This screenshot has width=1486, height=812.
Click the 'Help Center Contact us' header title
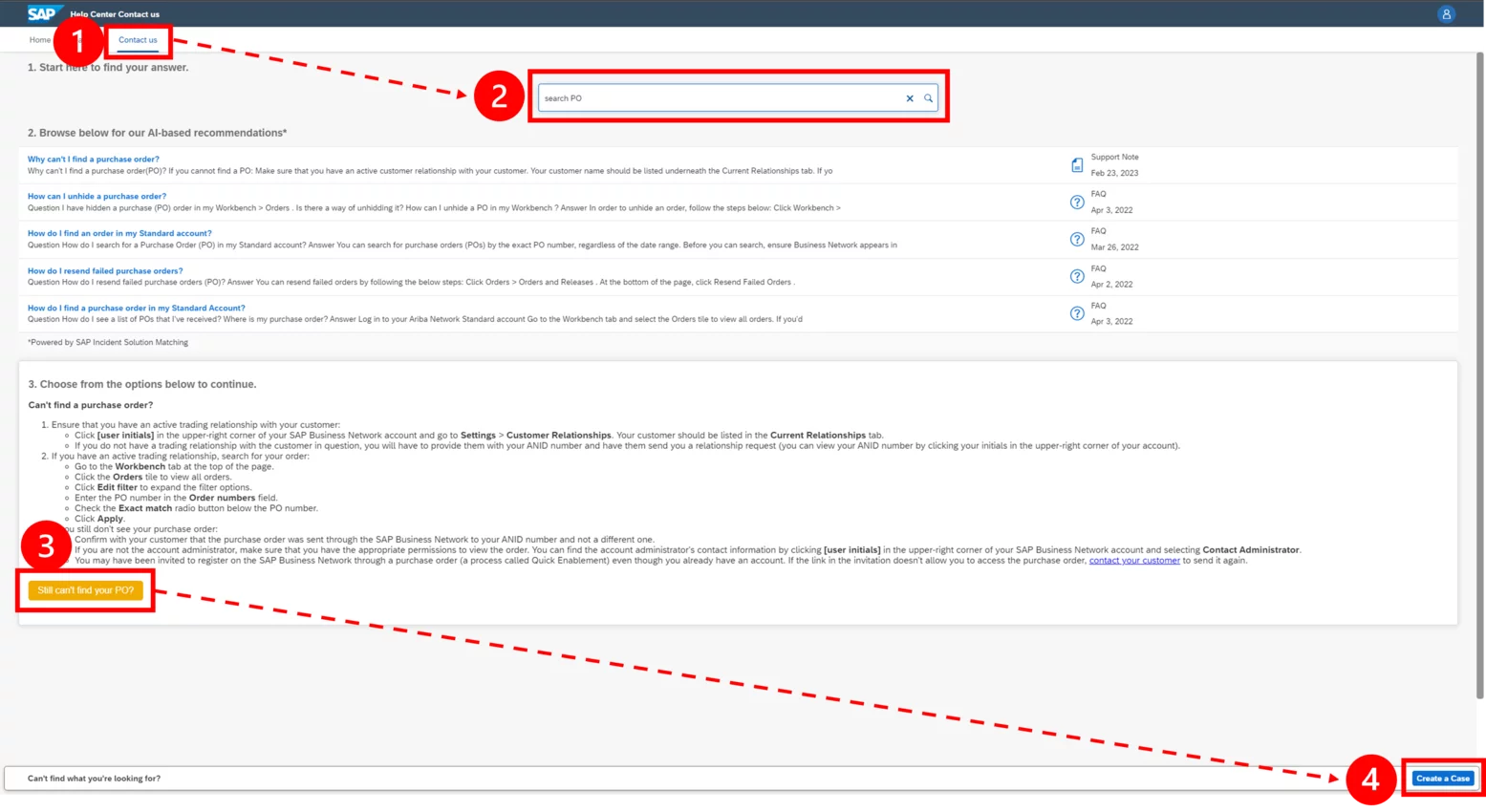pos(115,14)
